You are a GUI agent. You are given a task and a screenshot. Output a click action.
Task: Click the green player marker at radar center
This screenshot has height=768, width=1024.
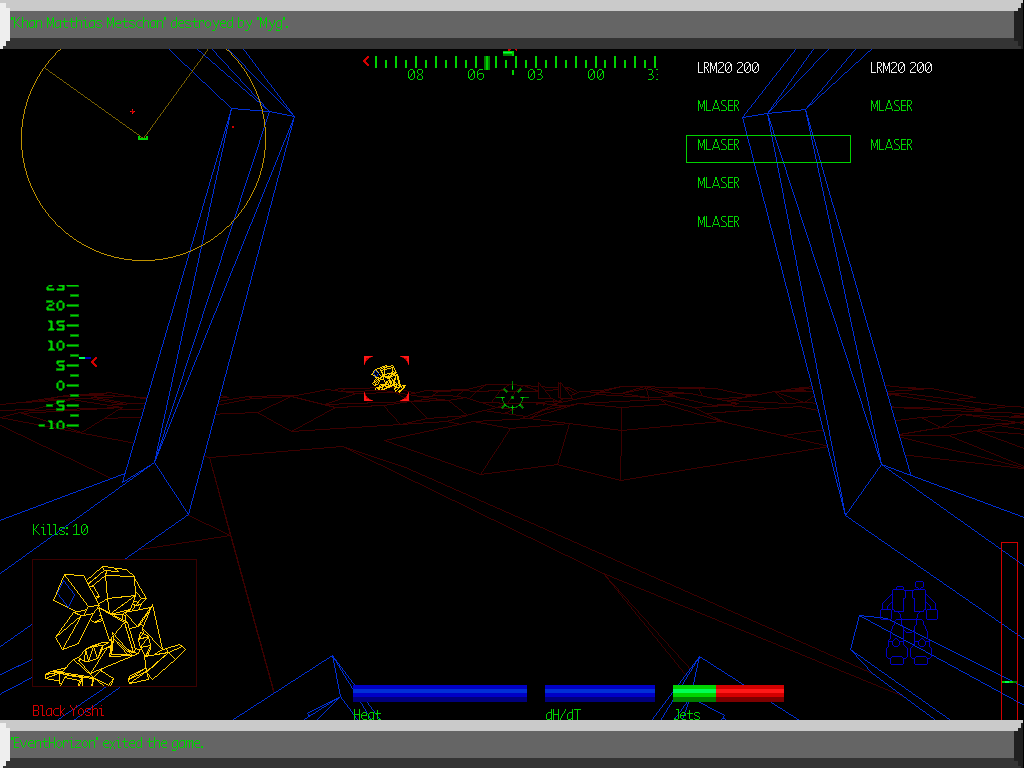[x=143, y=136]
